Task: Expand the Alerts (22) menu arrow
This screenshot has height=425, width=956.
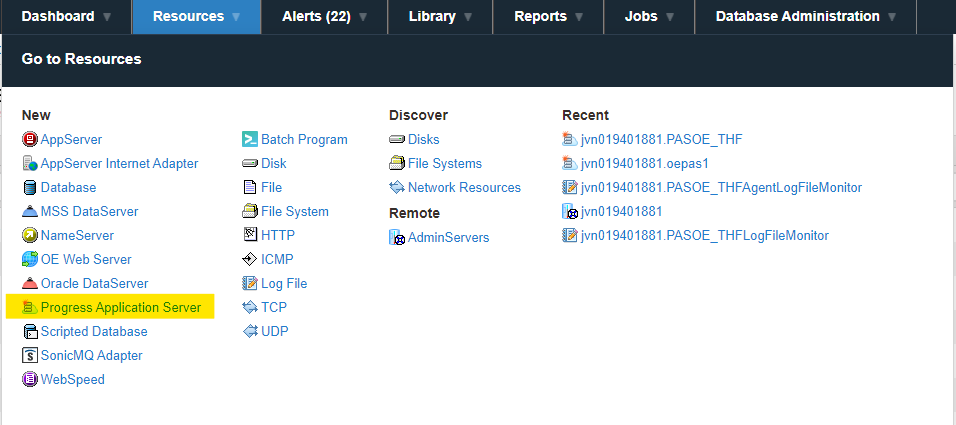Action: (363, 17)
